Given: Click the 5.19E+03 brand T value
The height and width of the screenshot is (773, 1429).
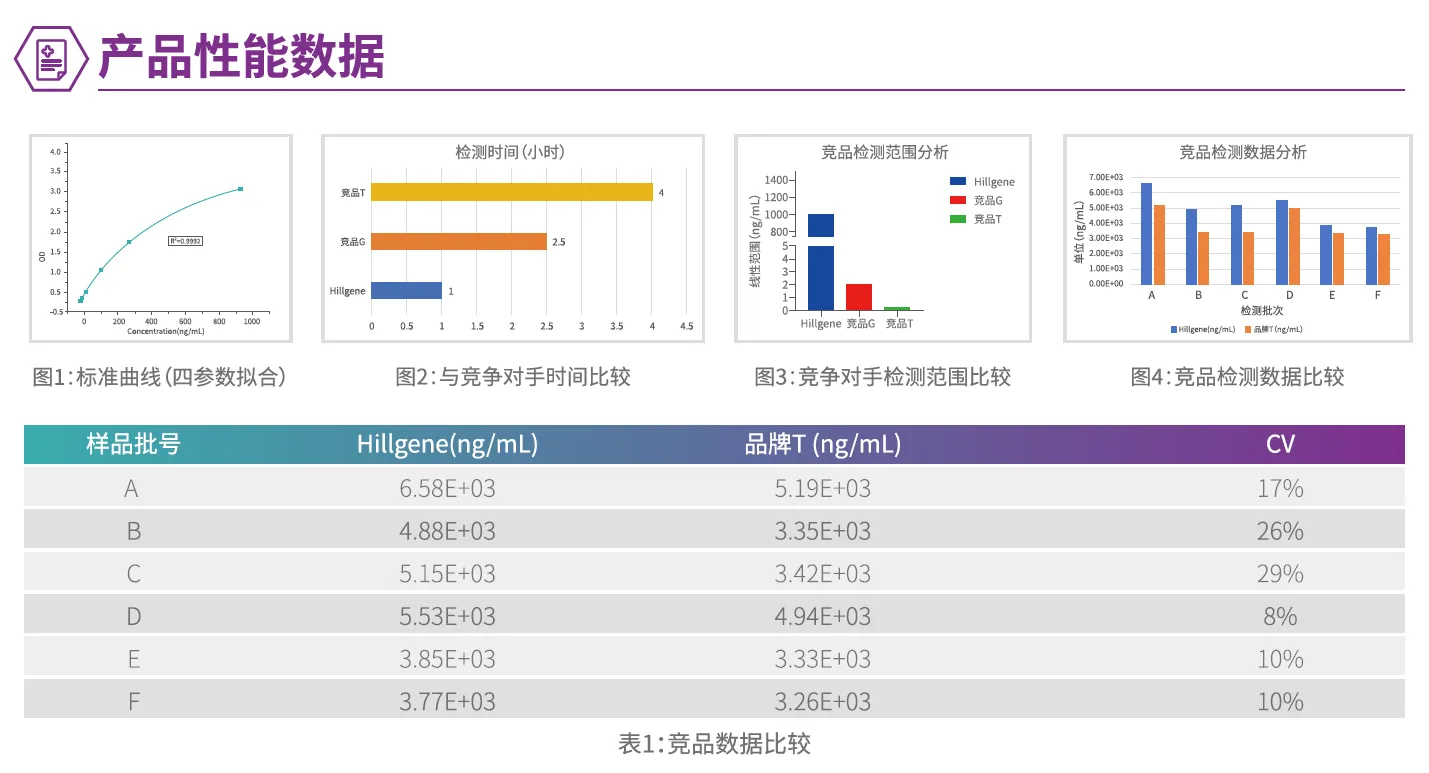Looking at the screenshot, I should 823,488.
